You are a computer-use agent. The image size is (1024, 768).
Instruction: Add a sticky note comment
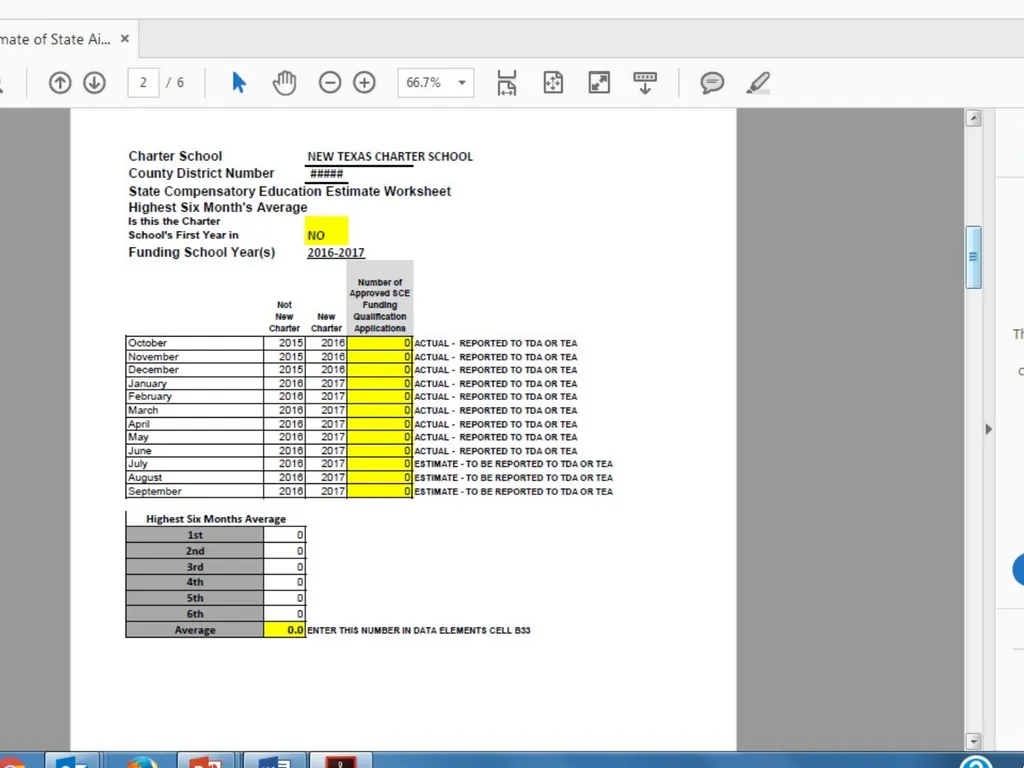point(712,83)
